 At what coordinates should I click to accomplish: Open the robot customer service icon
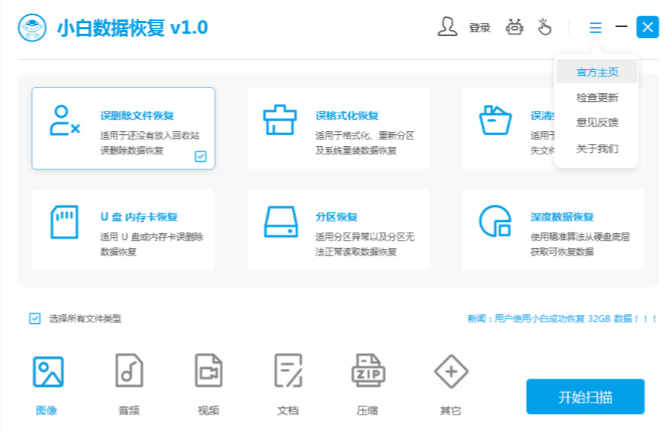[515, 28]
